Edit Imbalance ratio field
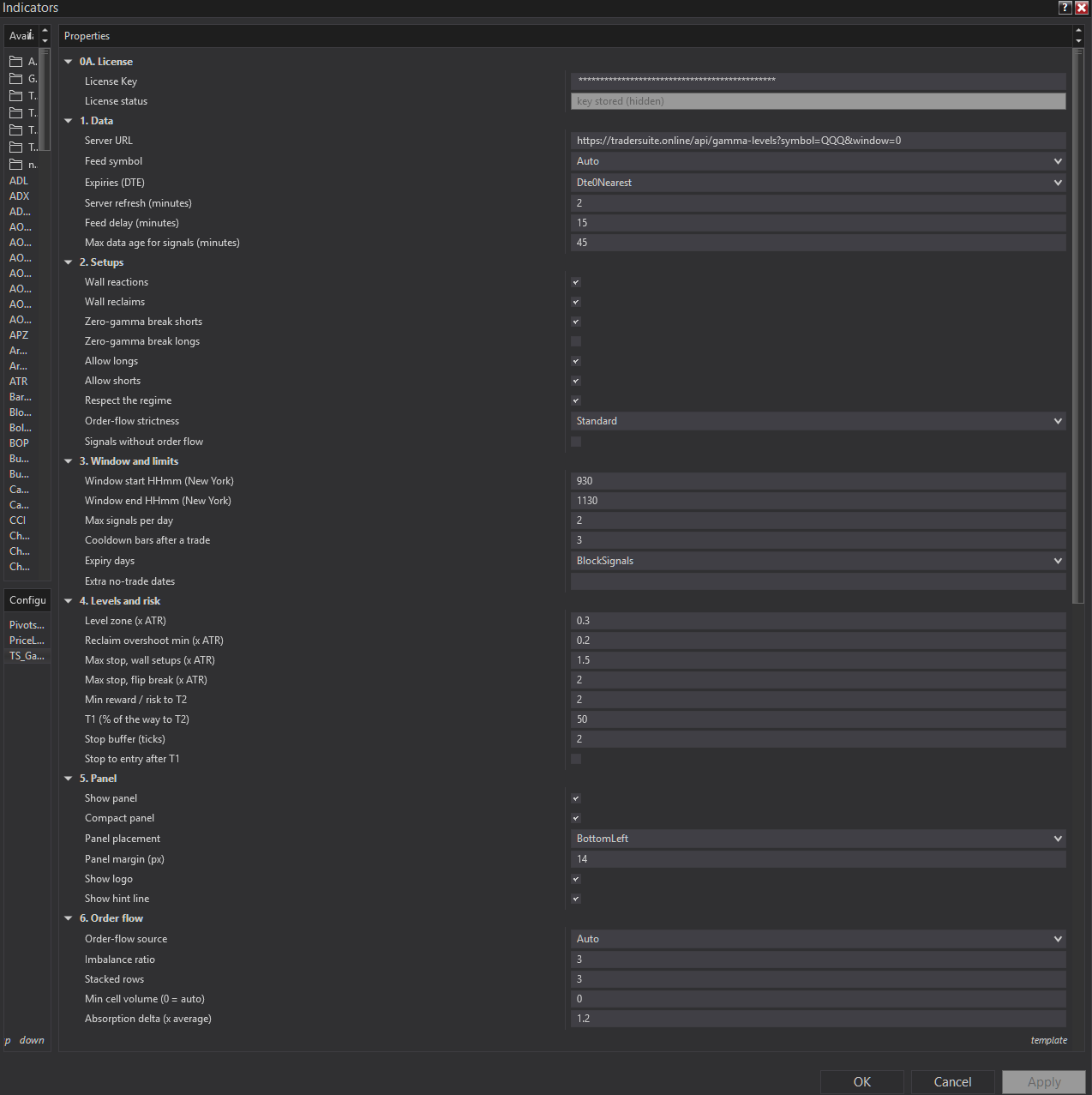The image size is (1092, 1095). [819, 960]
